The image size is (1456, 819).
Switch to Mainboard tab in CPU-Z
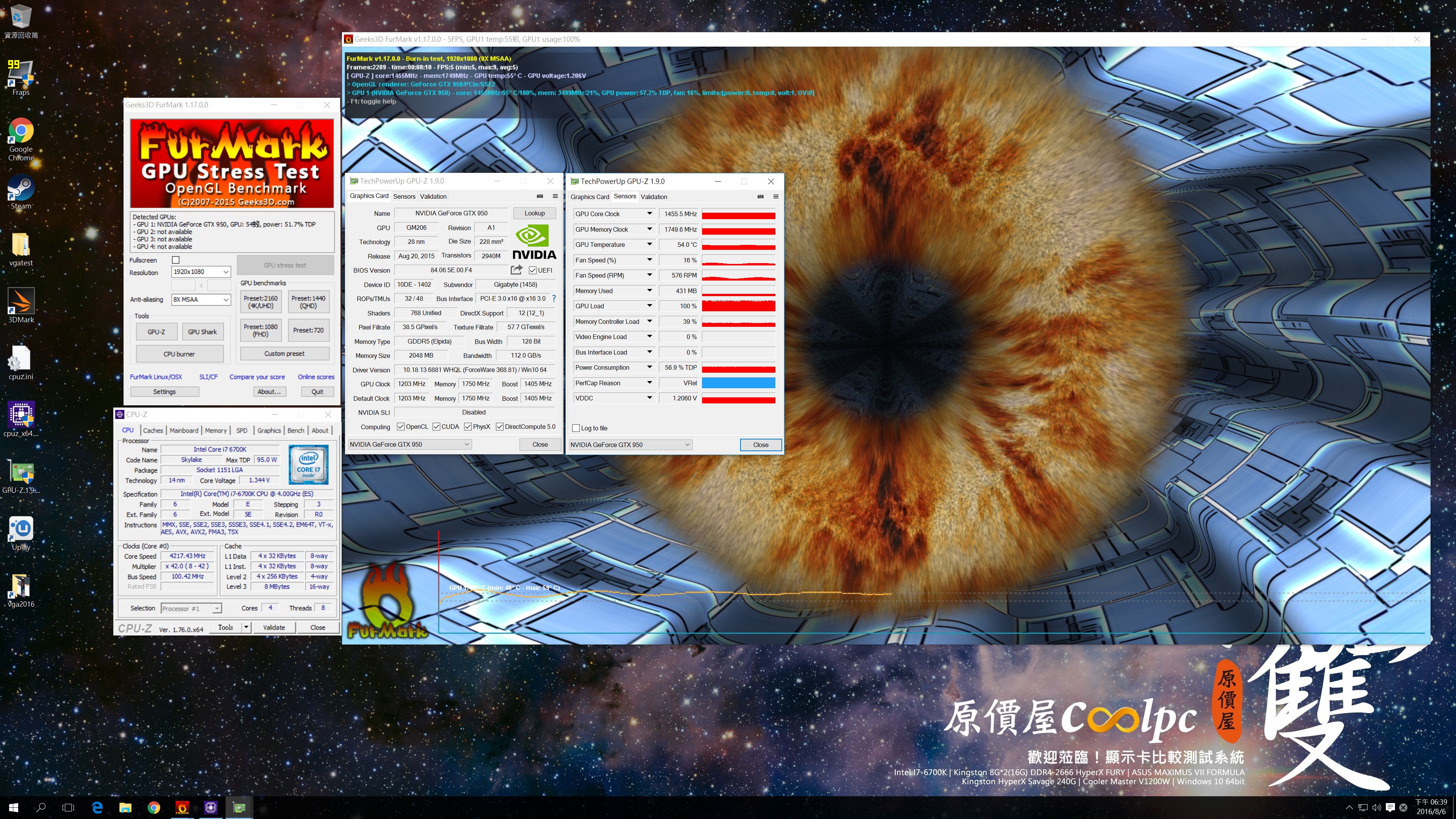[x=184, y=431]
